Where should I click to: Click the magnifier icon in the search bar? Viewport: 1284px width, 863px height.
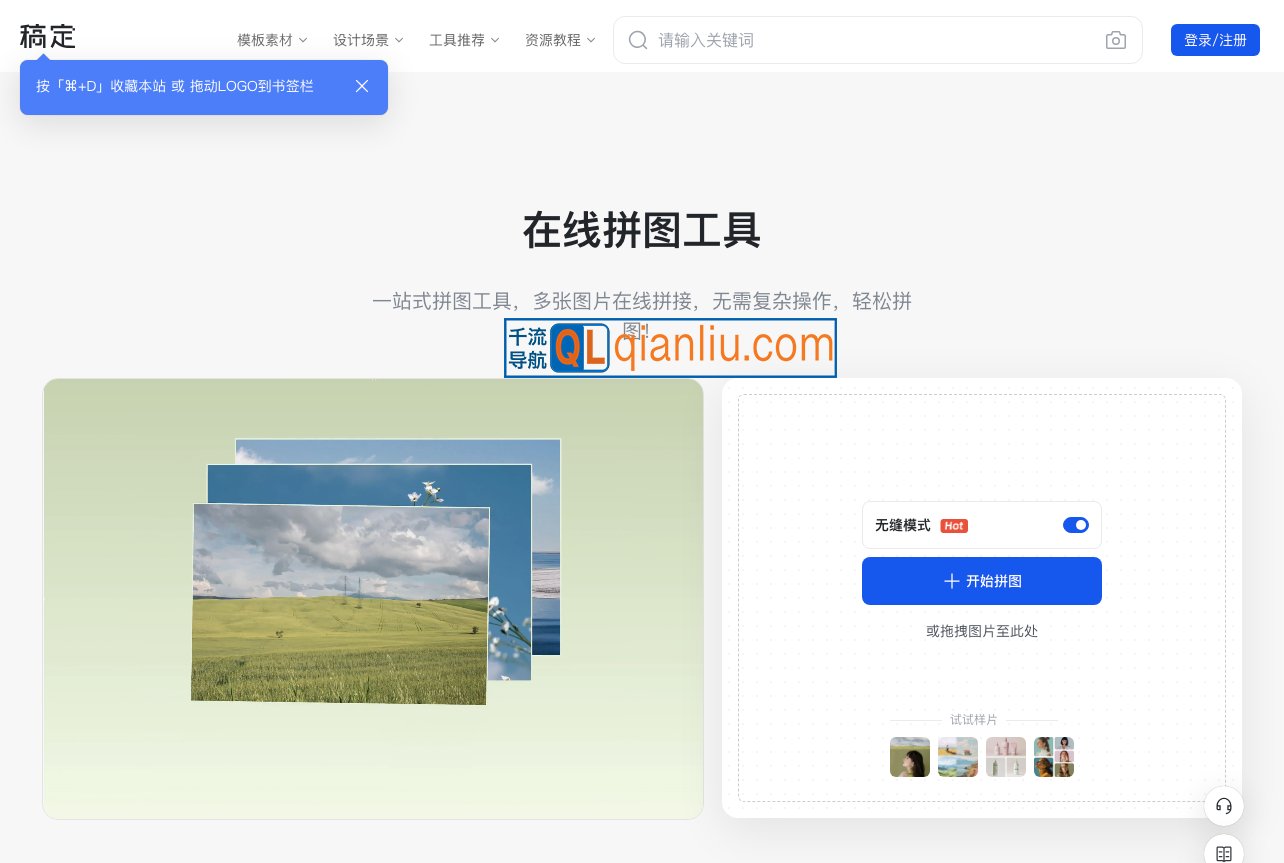pos(638,41)
